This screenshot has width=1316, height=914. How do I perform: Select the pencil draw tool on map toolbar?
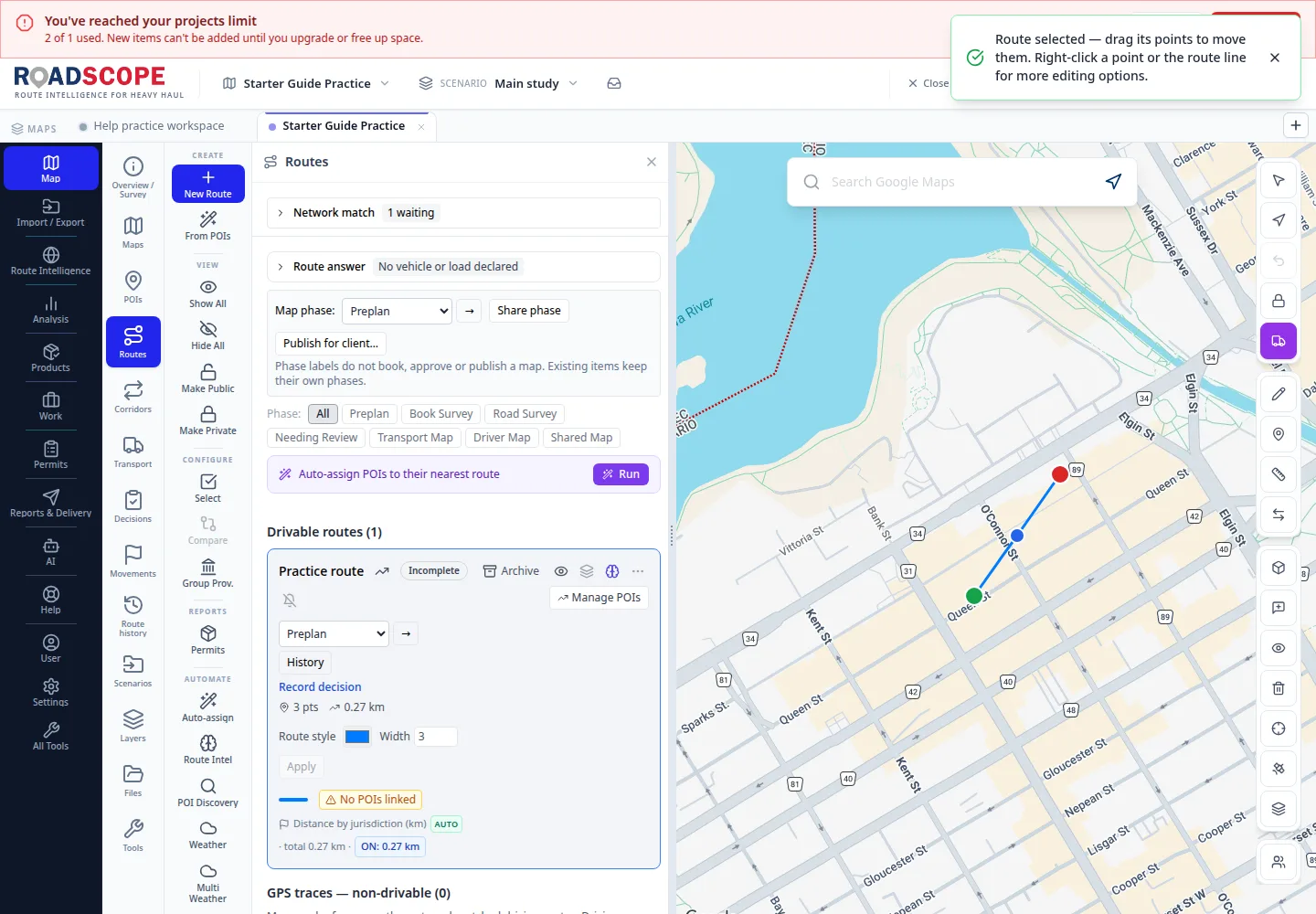coord(1279,394)
